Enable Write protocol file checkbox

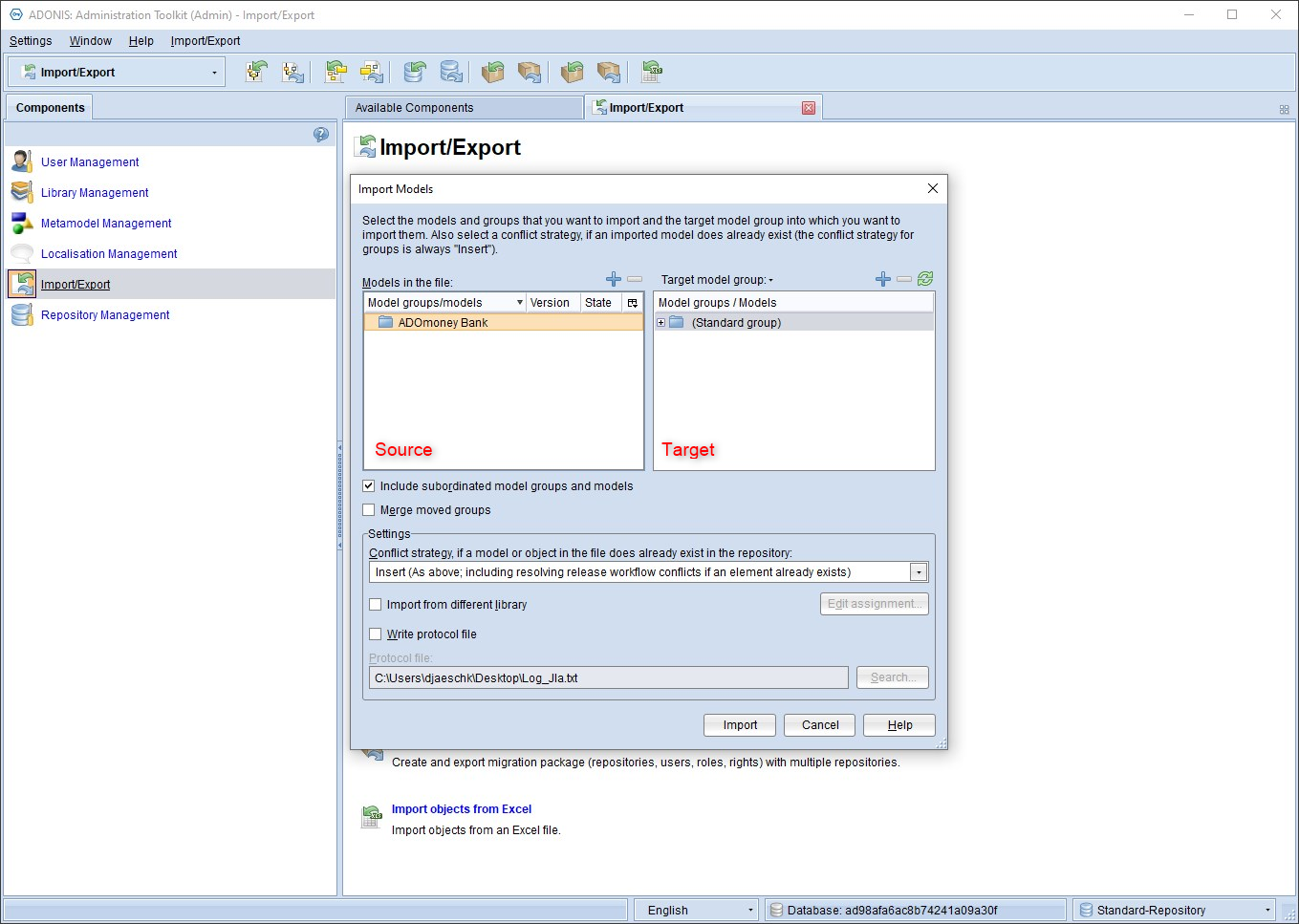coord(376,634)
